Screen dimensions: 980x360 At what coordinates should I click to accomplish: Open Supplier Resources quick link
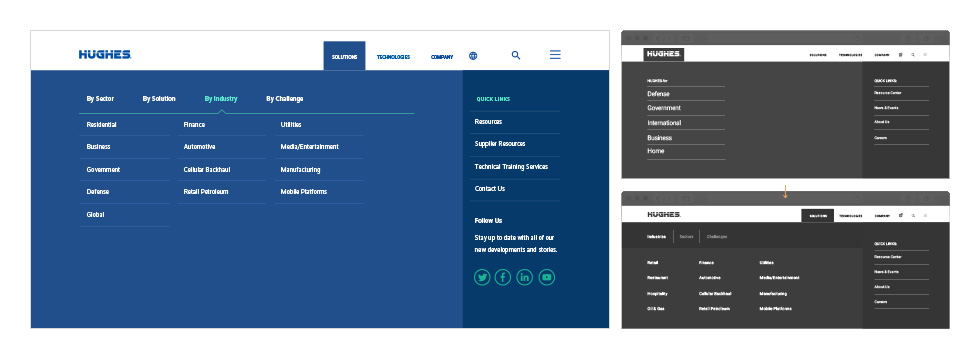pos(499,144)
